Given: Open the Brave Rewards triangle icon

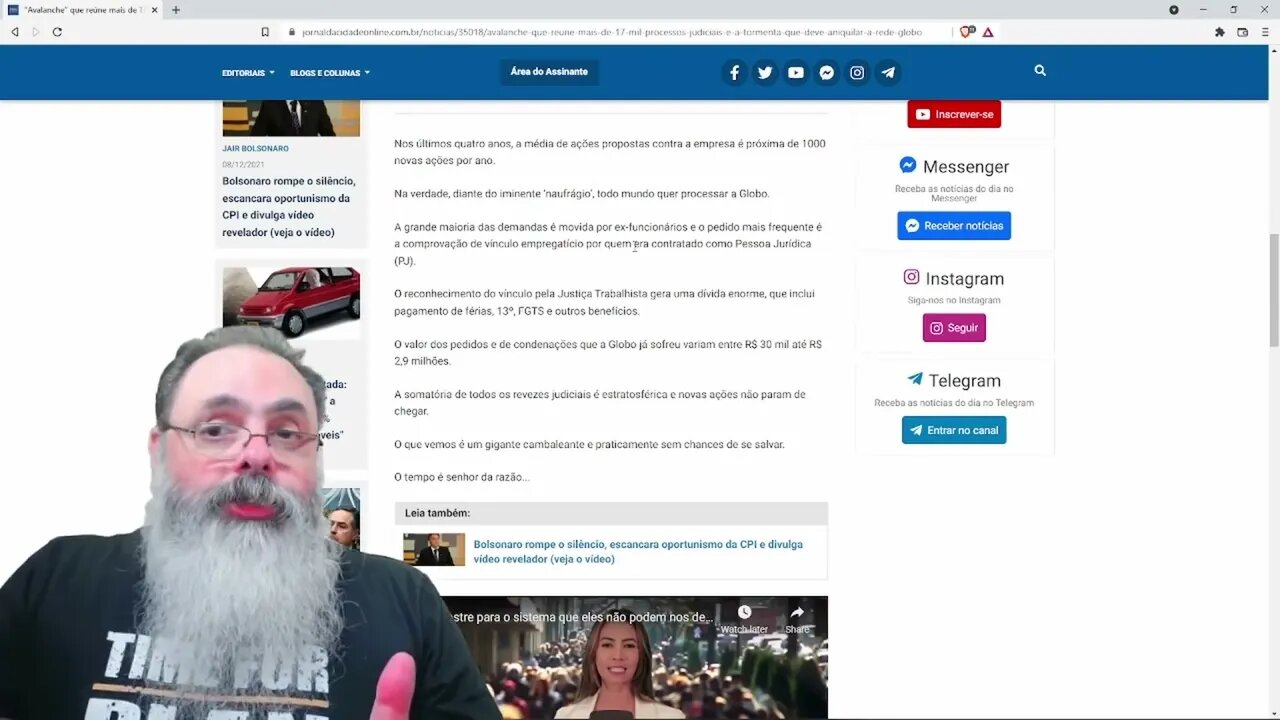Looking at the screenshot, I should click(x=988, y=32).
